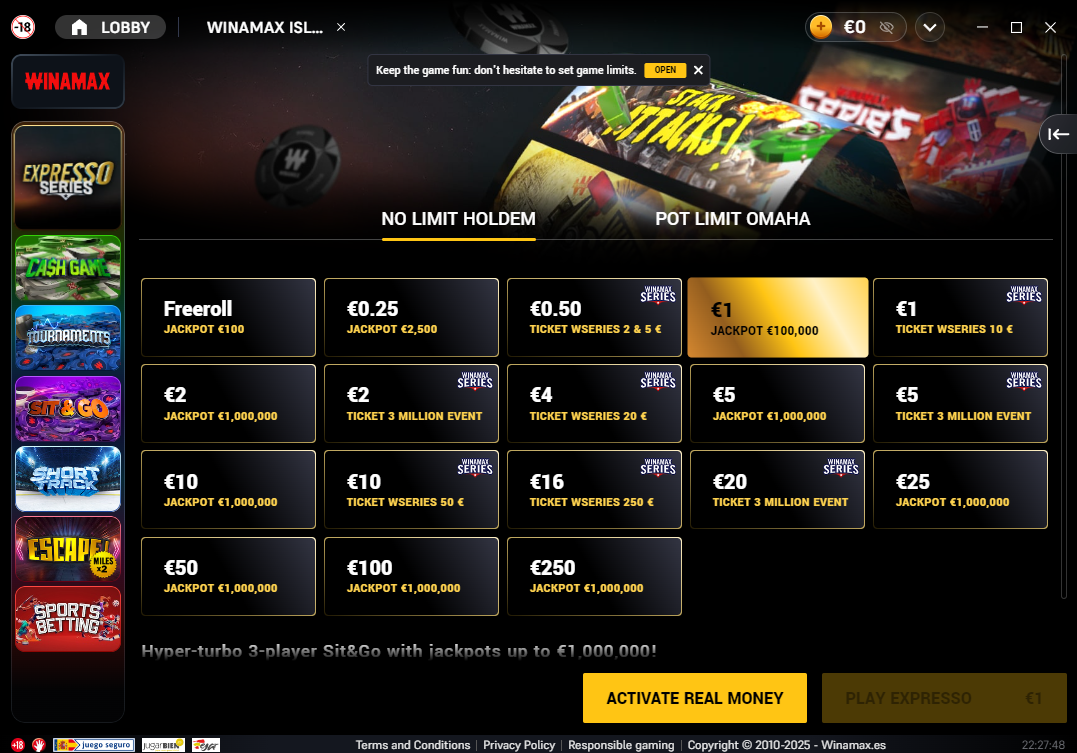
Task: Click the orange plus deposit icon
Action: (x=821, y=27)
